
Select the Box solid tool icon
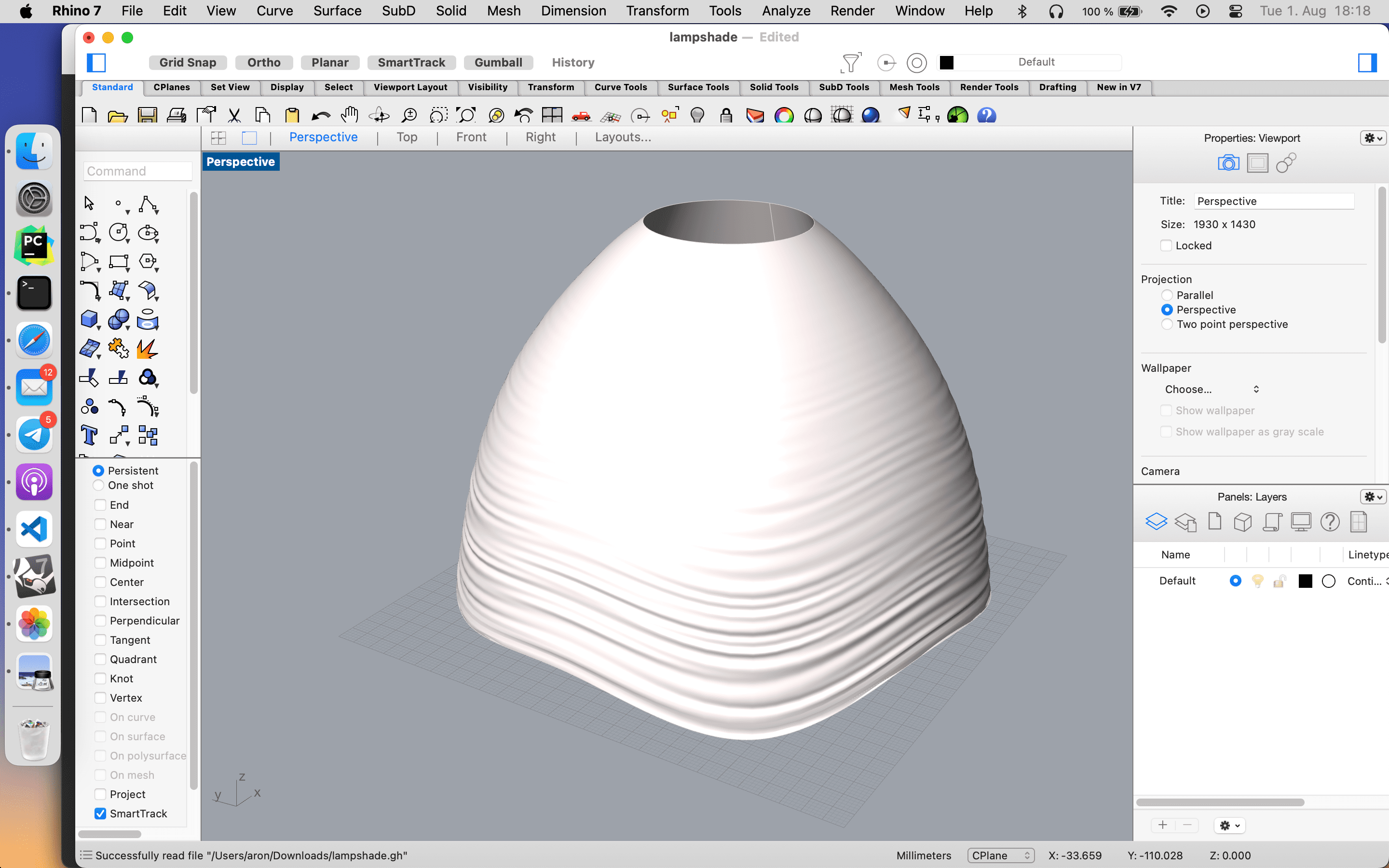pyautogui.click(x=90, y=319)
